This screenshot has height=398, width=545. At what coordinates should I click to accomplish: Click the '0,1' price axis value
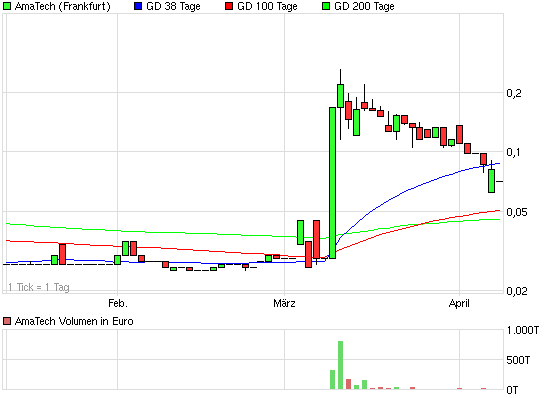click(514, 152)
